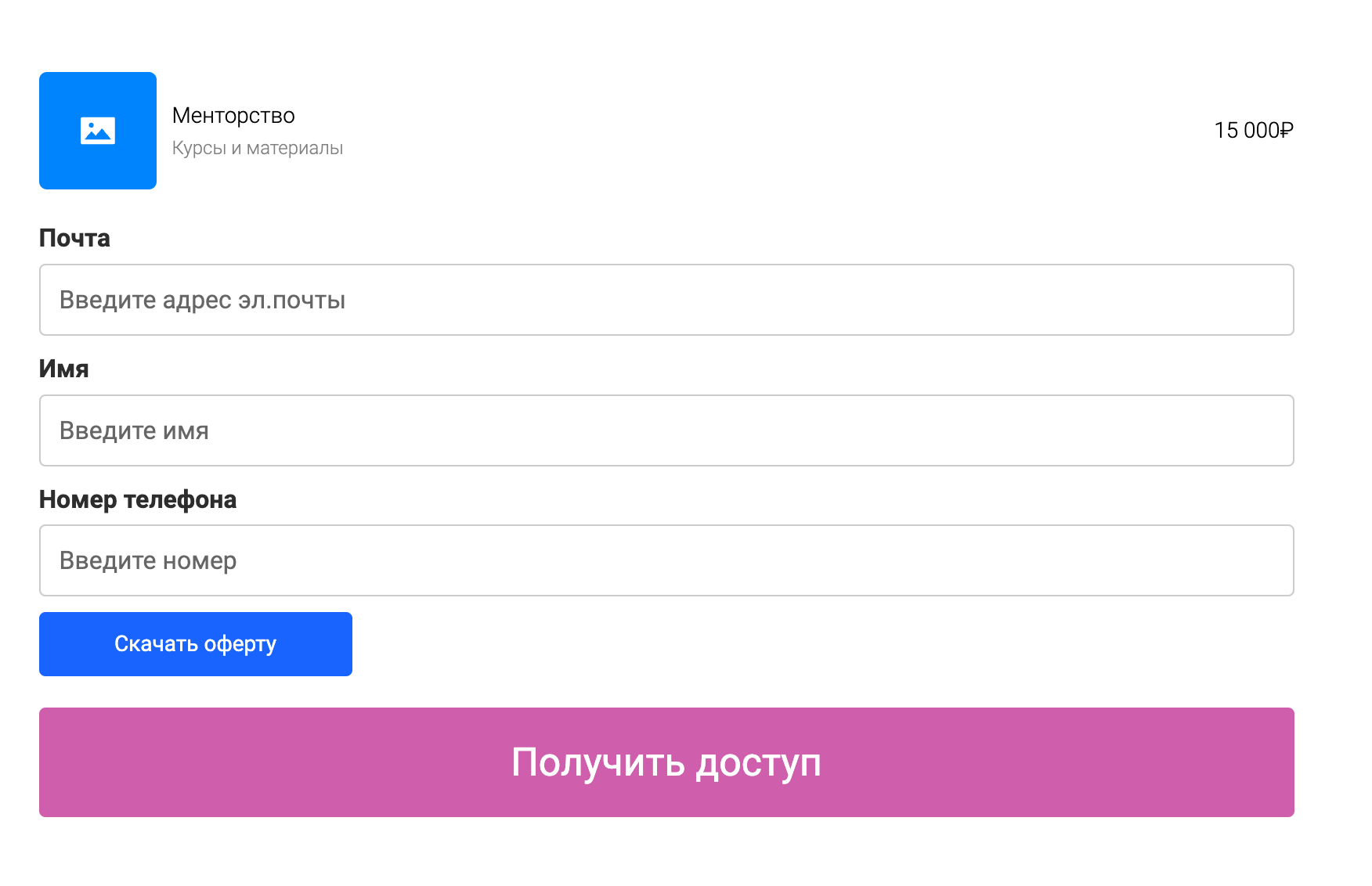Click the word оферту on the blue button
Viewport: 1372px width, 886px height.
pyautogui.click(x=240, y=644)
